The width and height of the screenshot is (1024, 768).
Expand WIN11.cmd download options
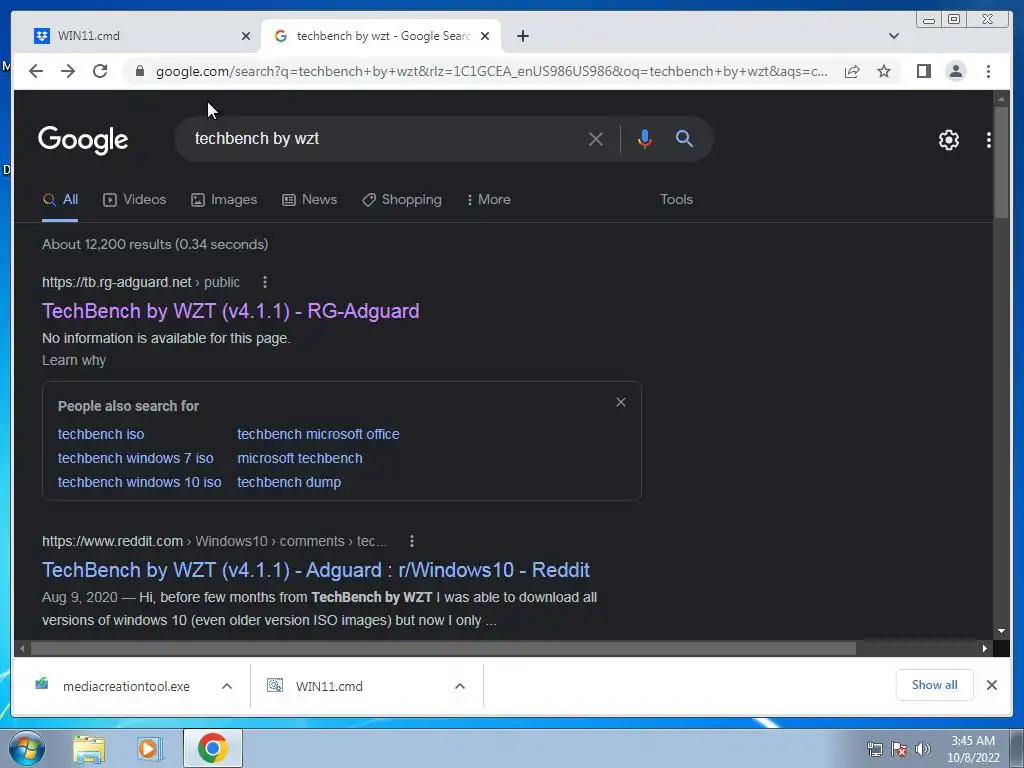pyautogui.click(x=460, y=686)
